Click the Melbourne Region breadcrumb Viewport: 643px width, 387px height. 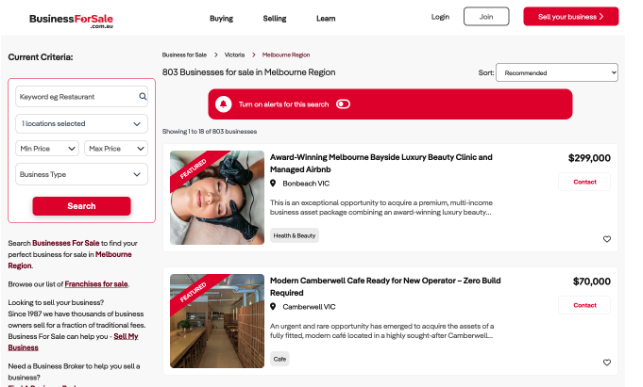coord(286,55)
